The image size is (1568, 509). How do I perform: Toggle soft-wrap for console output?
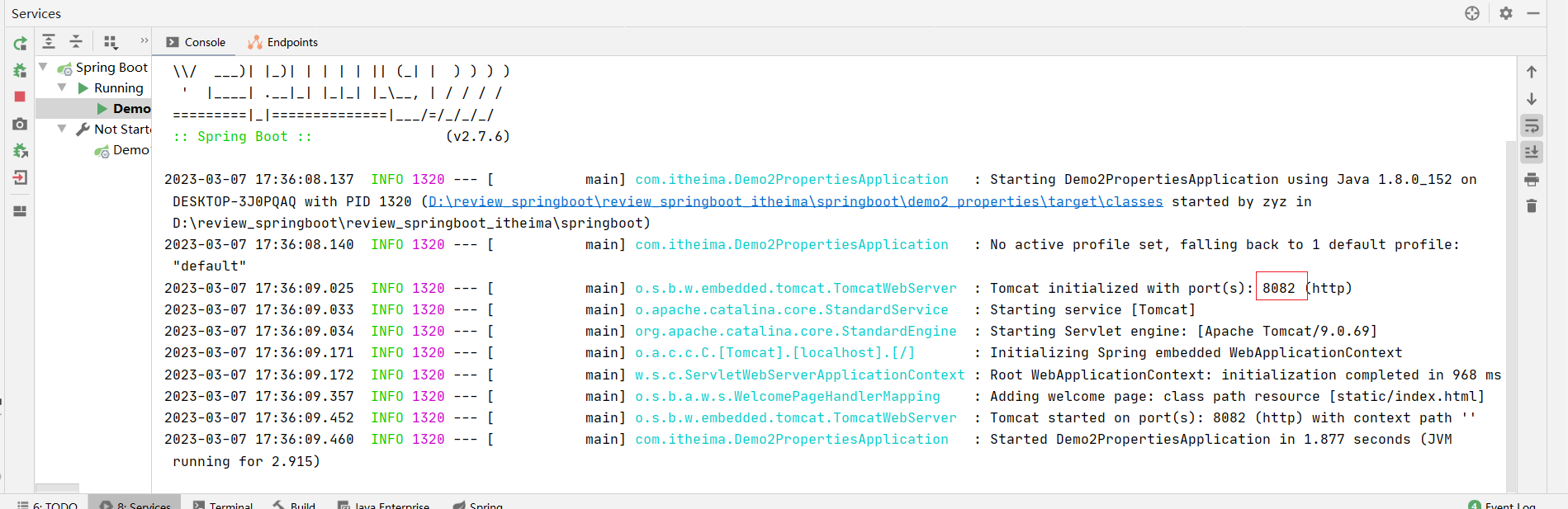(1532, 125)
